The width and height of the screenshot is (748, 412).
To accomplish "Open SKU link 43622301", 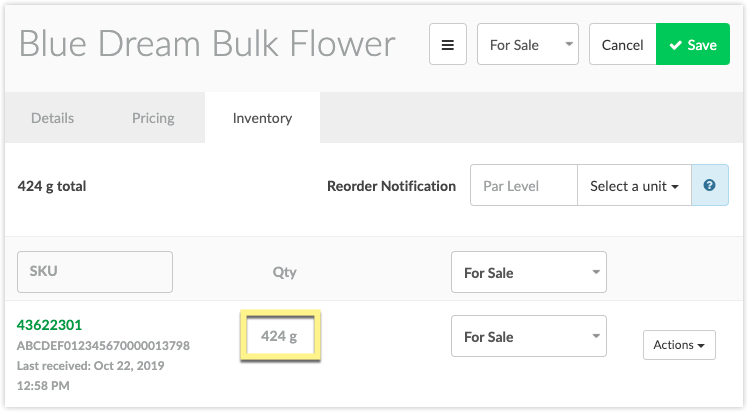I will (x=49, y=325).
